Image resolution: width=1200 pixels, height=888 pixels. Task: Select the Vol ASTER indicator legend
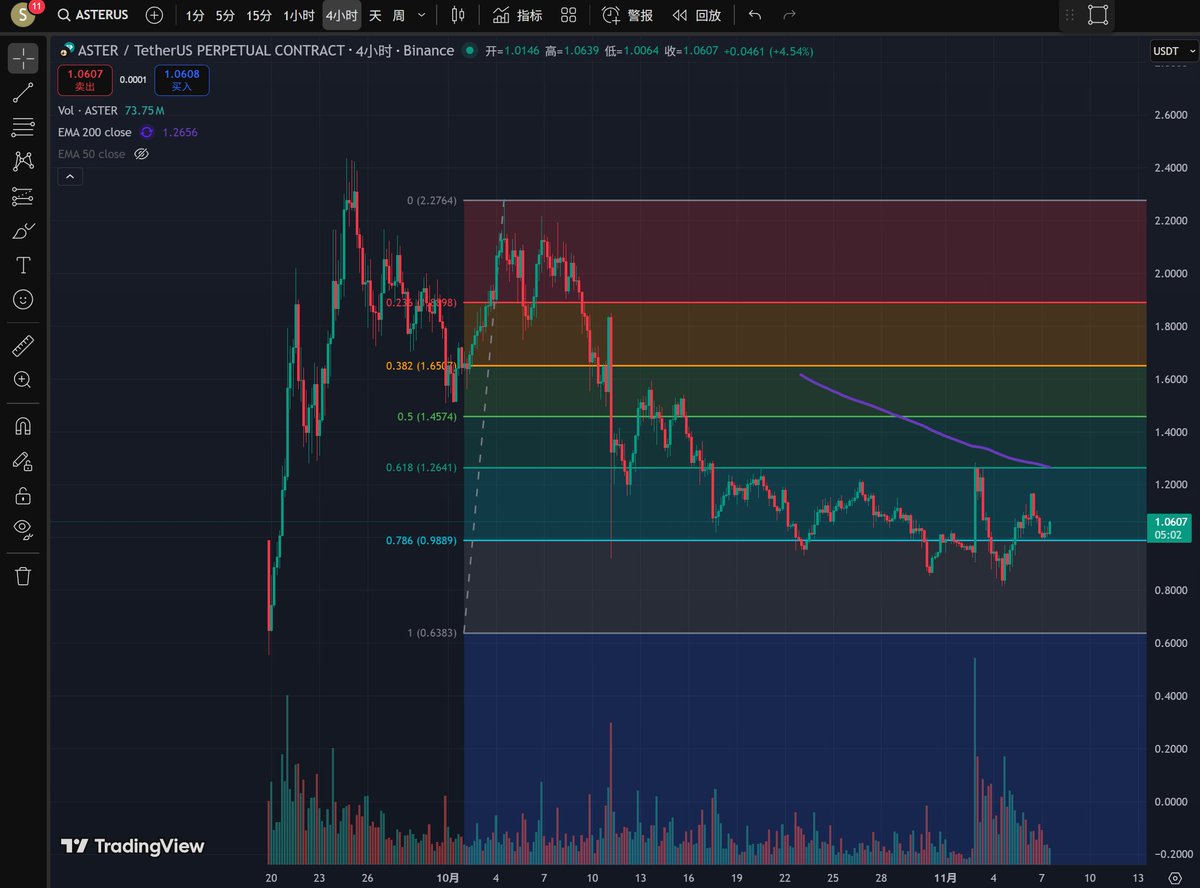88,110
